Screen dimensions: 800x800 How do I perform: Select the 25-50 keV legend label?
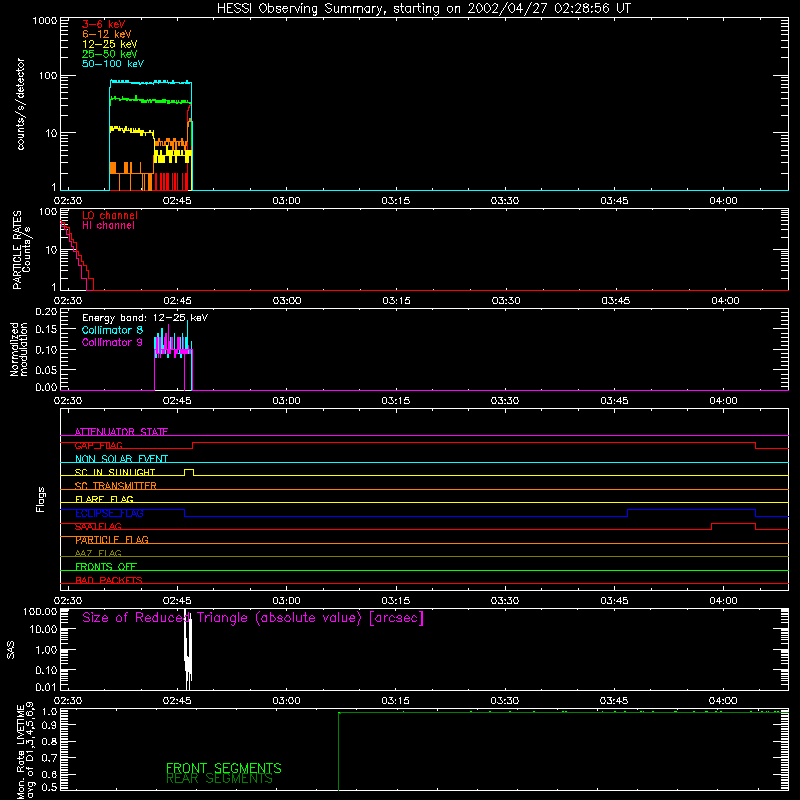pyautogui.click(x=110, y=54)
